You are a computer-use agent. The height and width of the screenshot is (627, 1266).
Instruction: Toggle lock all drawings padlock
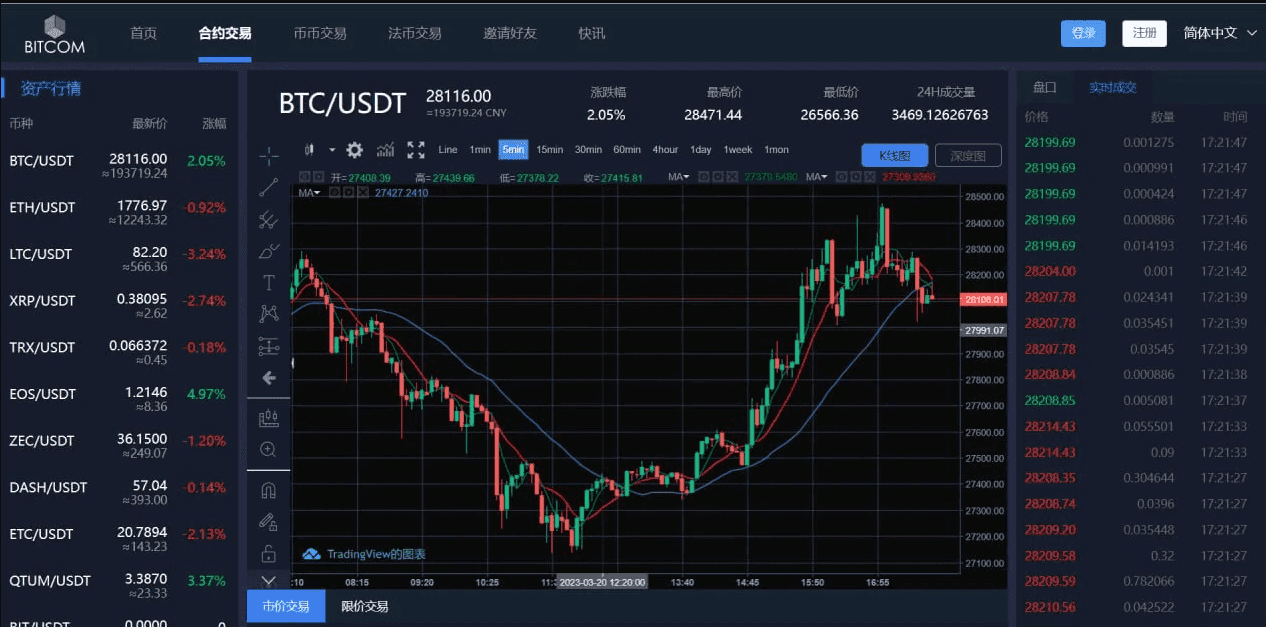pyautogui.click(x=268, y=553)
